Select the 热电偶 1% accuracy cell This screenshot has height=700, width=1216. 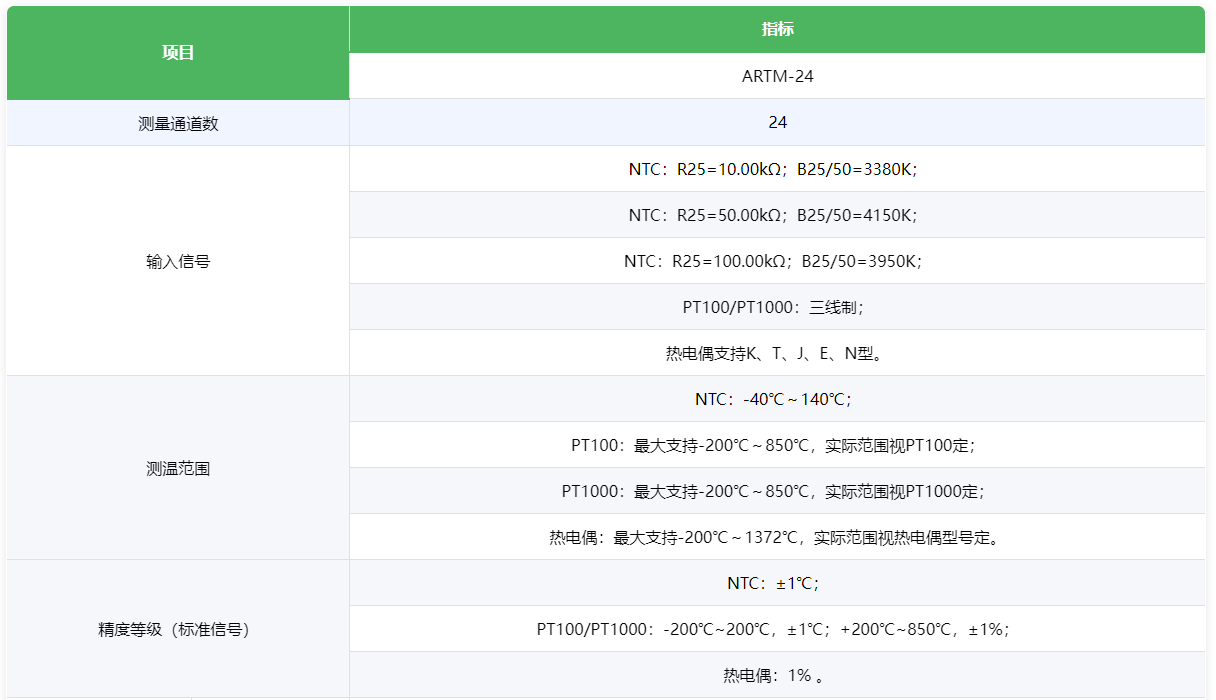point(777,675)
